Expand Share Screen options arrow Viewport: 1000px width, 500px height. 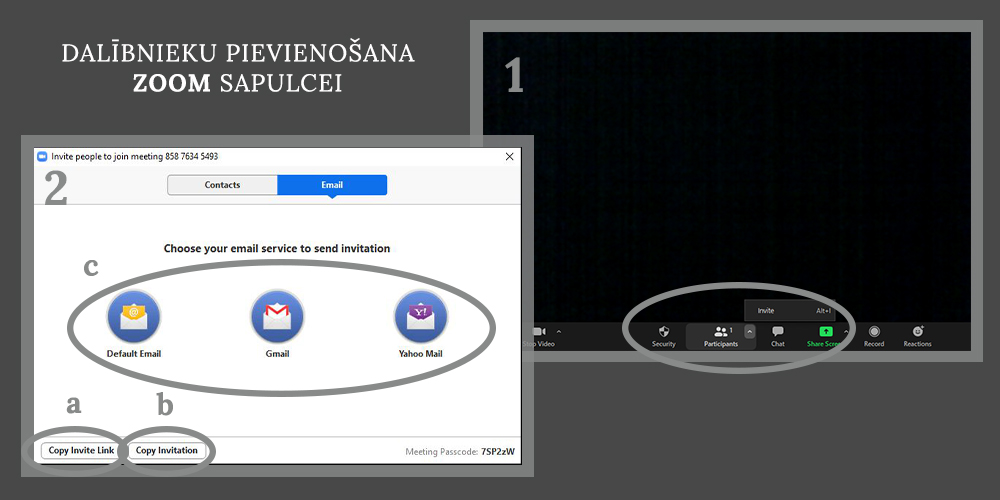[x=846, y=332]
